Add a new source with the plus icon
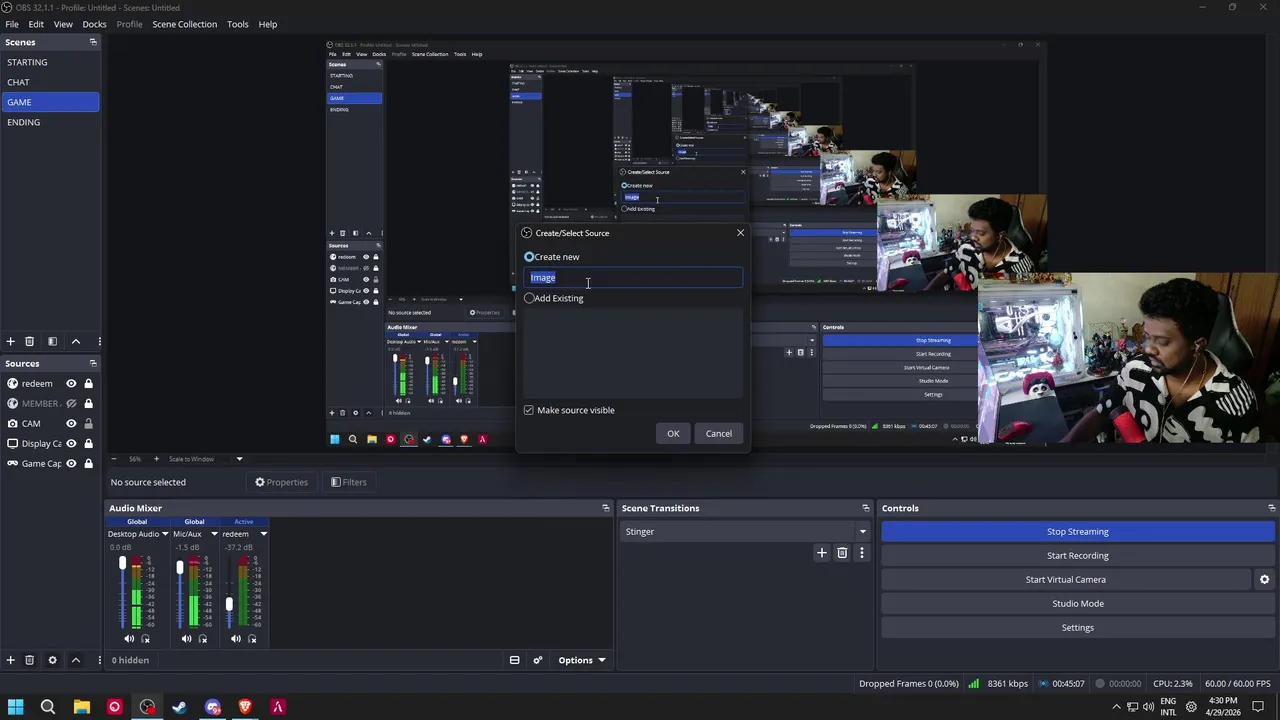Viewport: 1280px width, 720px height. [10, 660]
